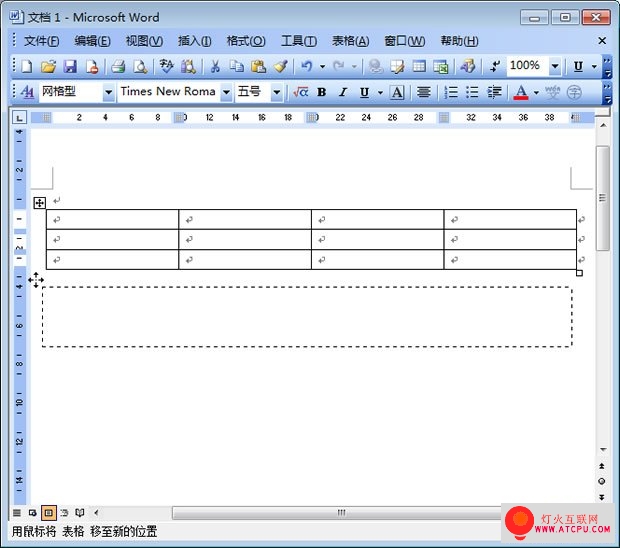This screenshot has width=620, height=548.
Task: Open the 视图(V) menu
Action: pyautogui.click(x=144, y=41)
